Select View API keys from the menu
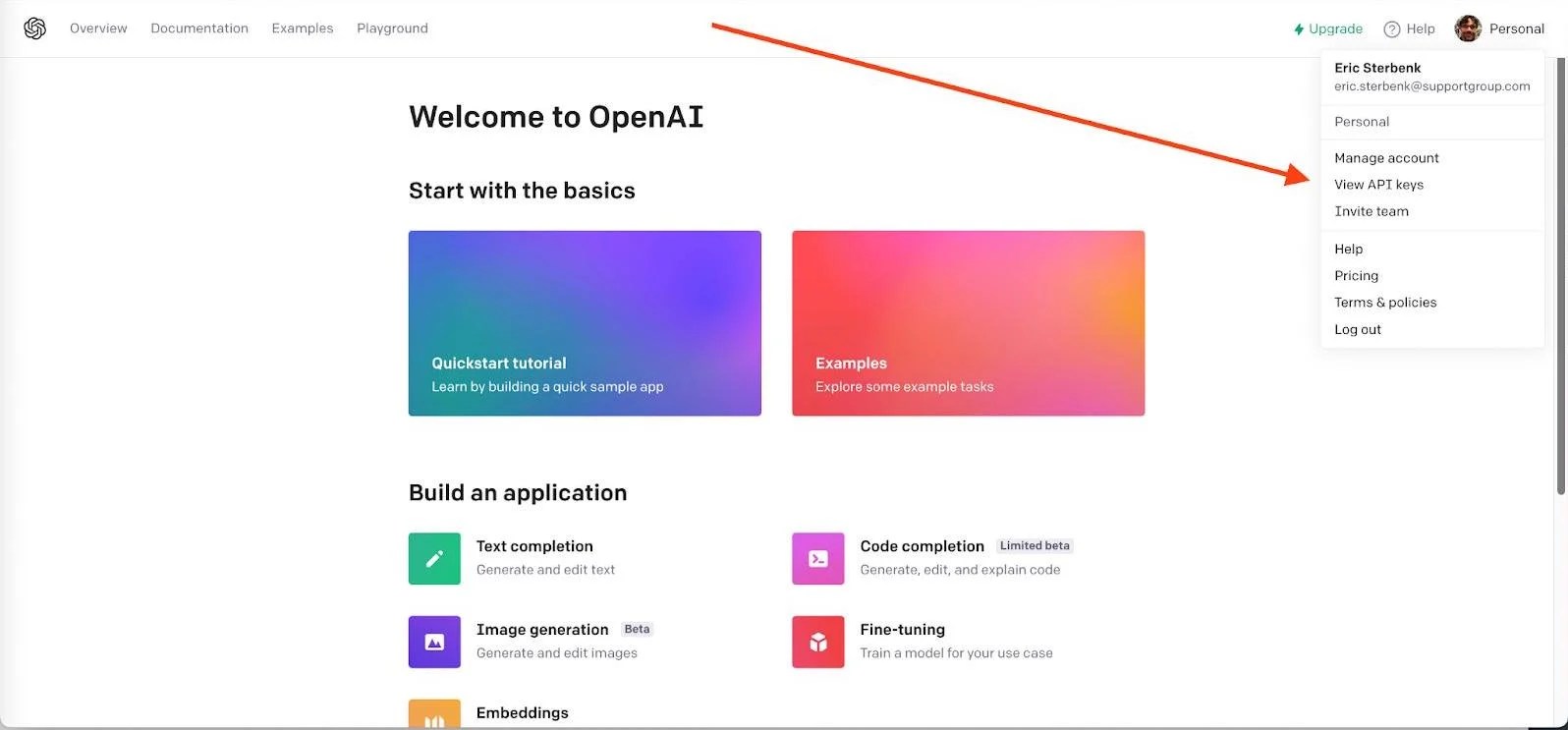The image size is (1568, 730). [1378, 184]
